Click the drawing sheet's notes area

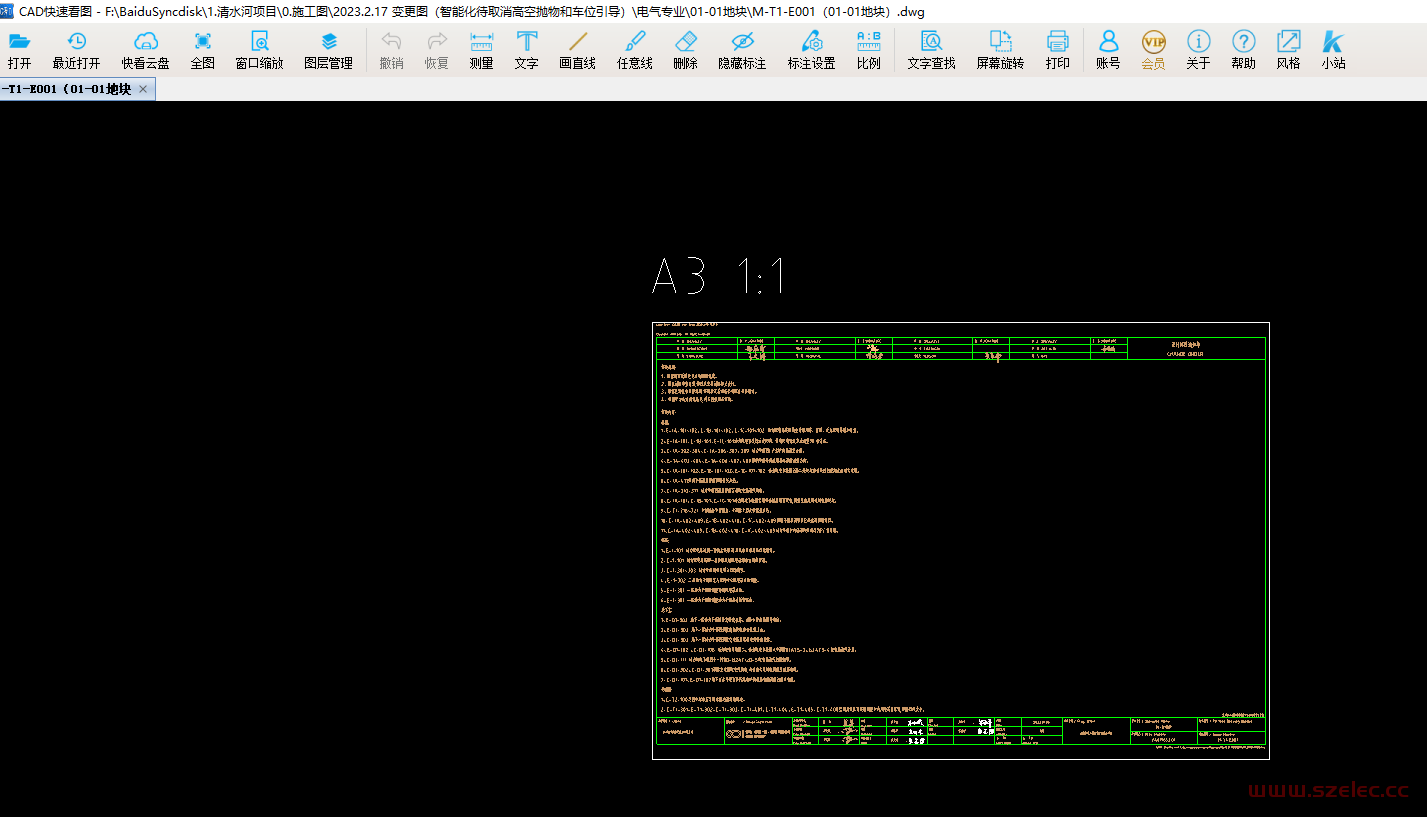pyautogui.click(x=960, y=539)
